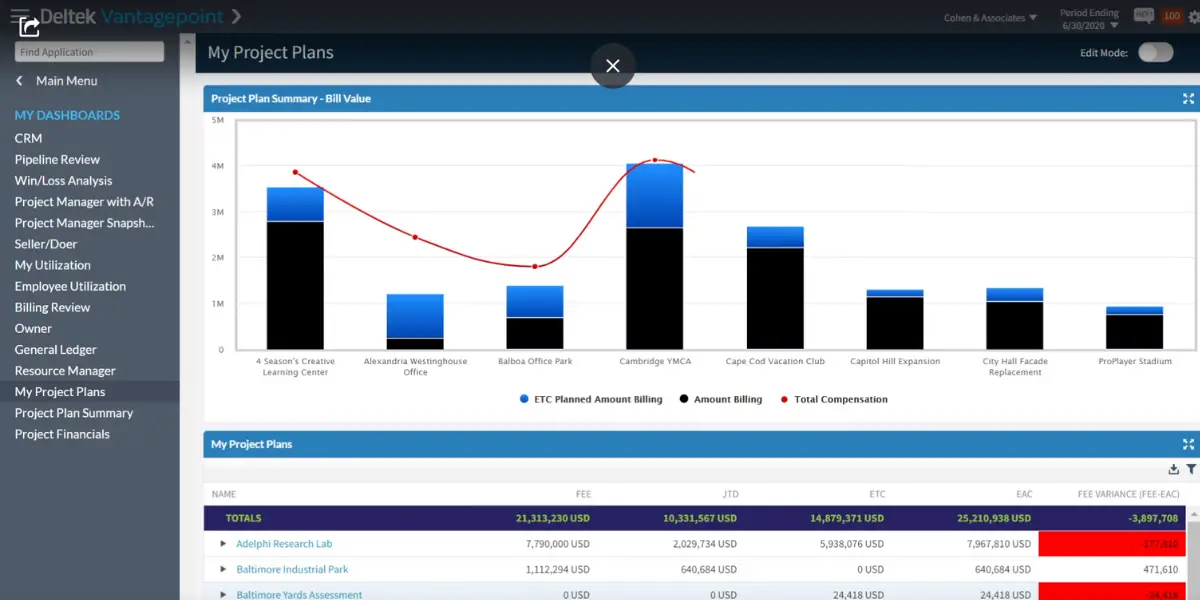This screenshot has width=1200, height=600.
Task: Sort by the NAME column header
Action: (224, 494)
